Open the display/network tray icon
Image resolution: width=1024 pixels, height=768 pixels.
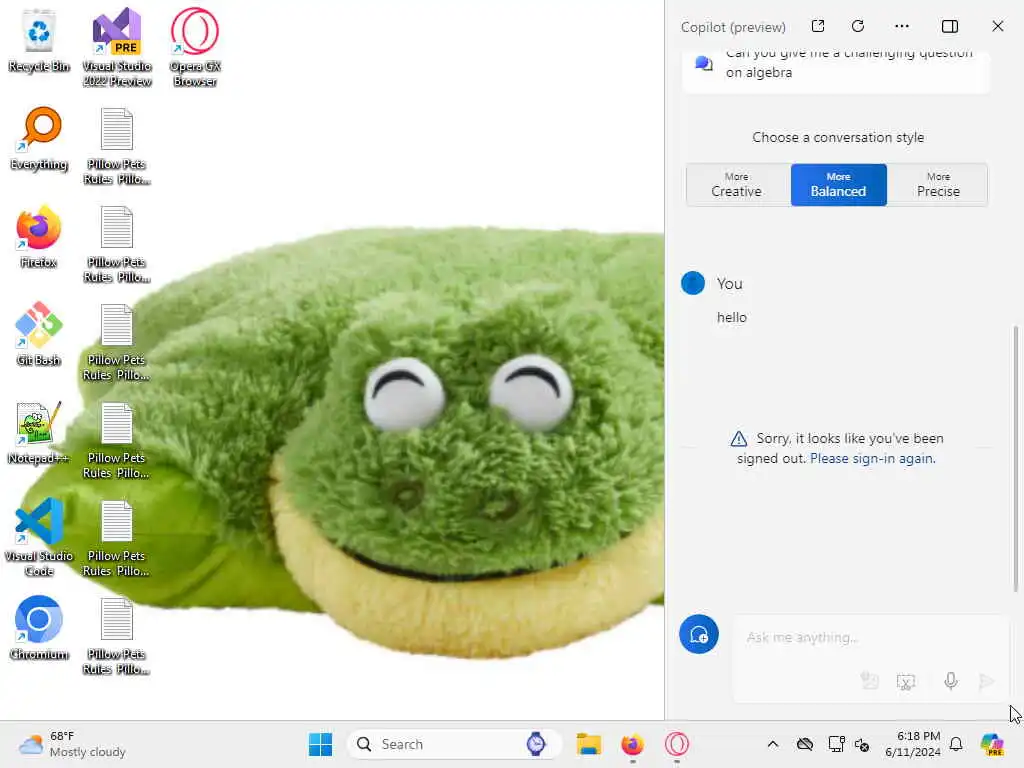[x=836, y=744]
